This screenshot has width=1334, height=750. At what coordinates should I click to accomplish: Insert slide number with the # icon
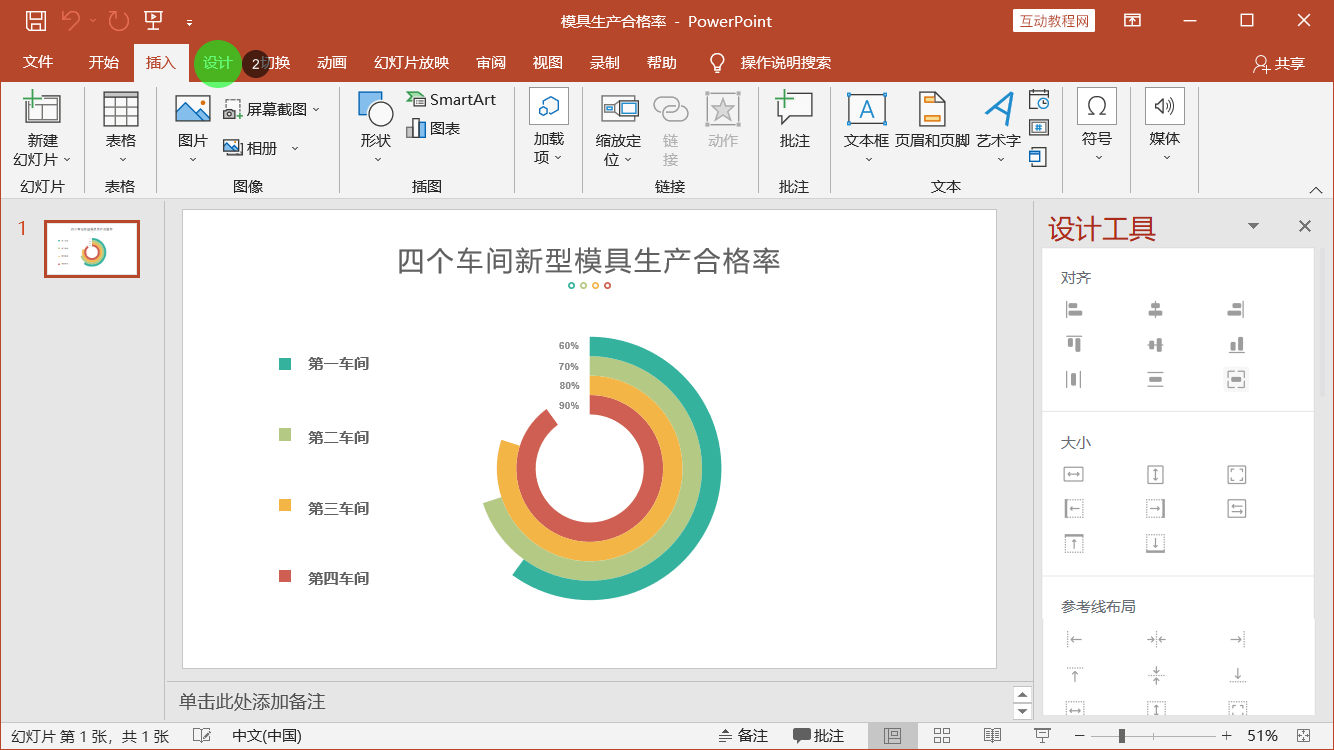[x=1039, y=128]
